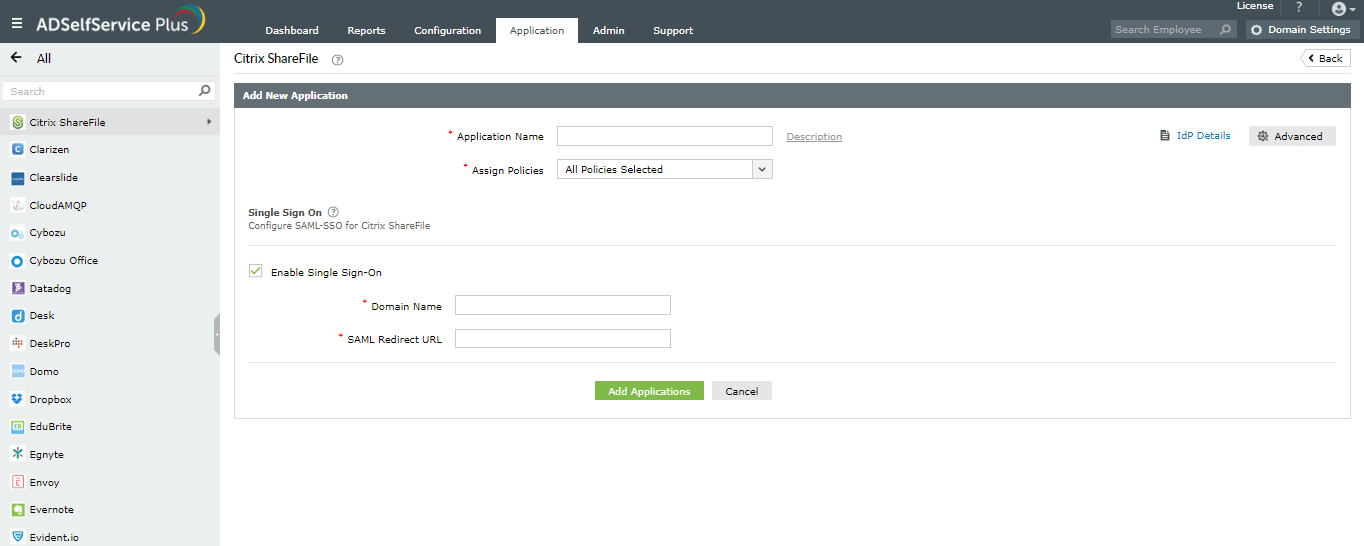The image size is (1364, 546).
Task: Click the sidebar Search input field
Action: click(x=100, y=91)
